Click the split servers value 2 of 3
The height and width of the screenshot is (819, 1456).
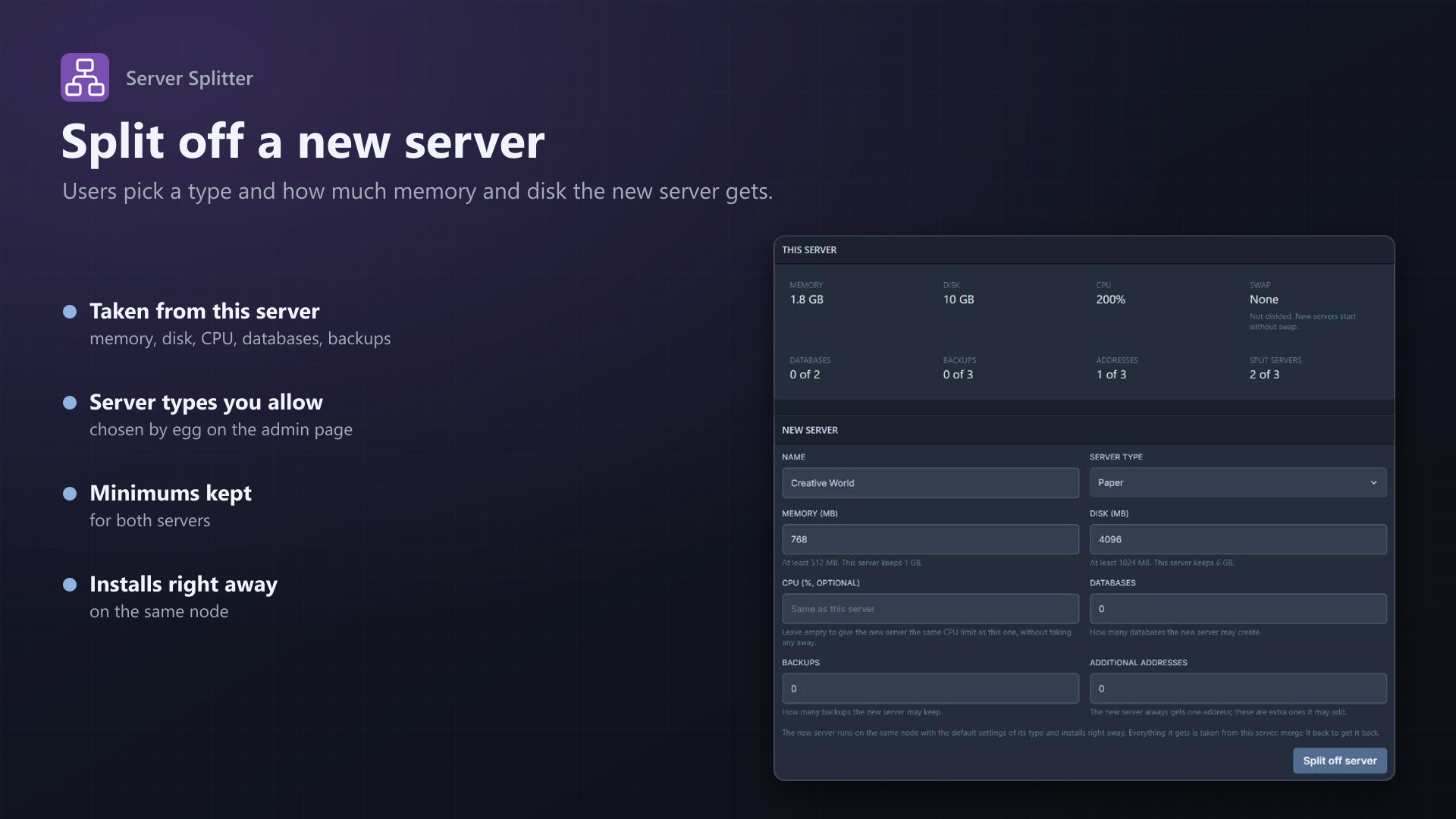click(1264, 375)
